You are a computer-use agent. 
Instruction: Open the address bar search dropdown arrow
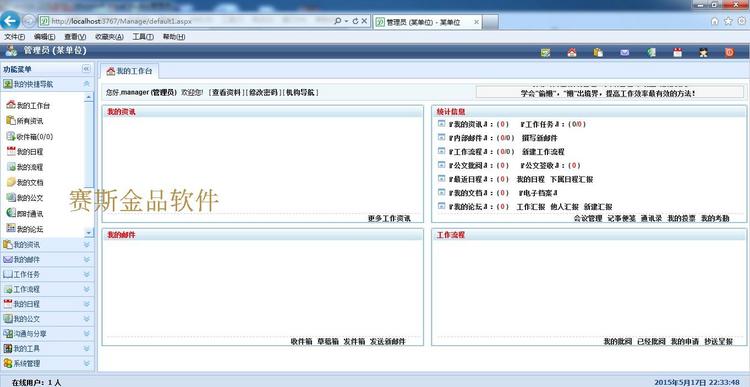pyautogui.click(x=346, y=21)
